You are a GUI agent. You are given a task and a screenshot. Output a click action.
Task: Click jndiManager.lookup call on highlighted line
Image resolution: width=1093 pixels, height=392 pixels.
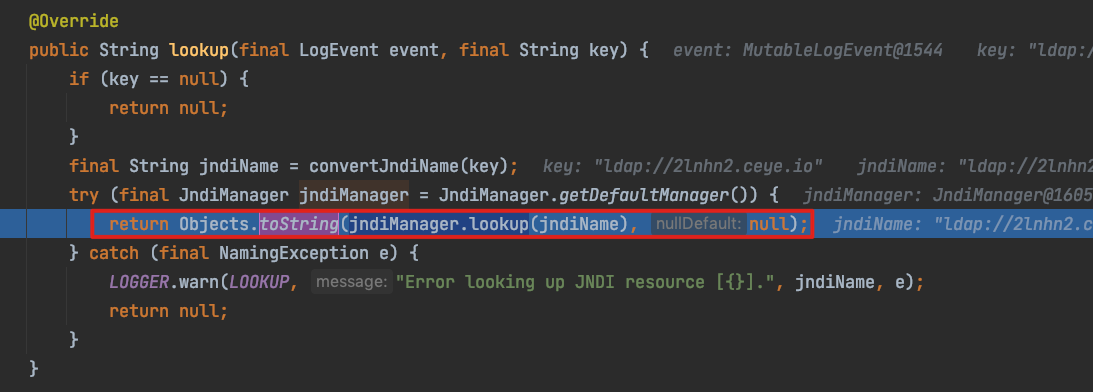(x=438, y=224)
